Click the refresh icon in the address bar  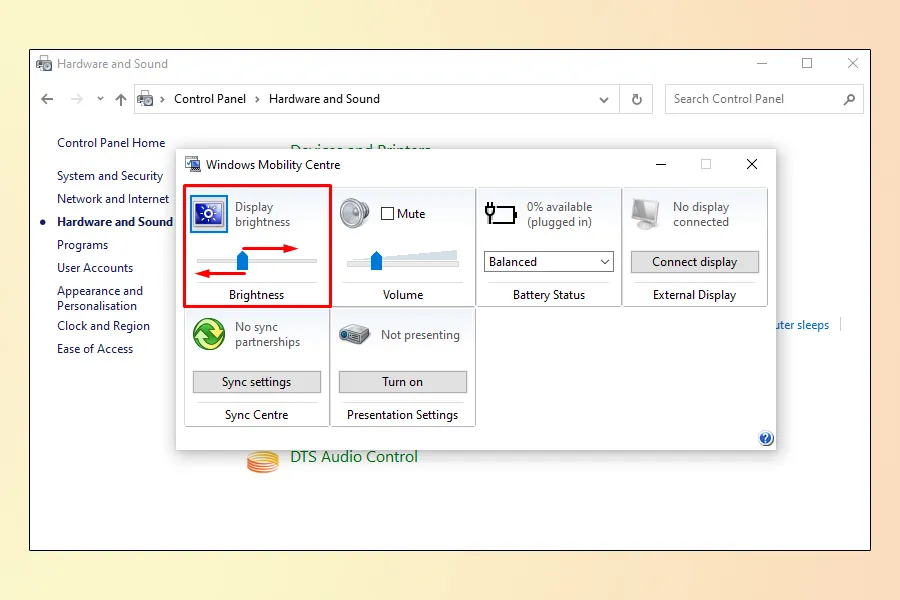tap(637, 99)
